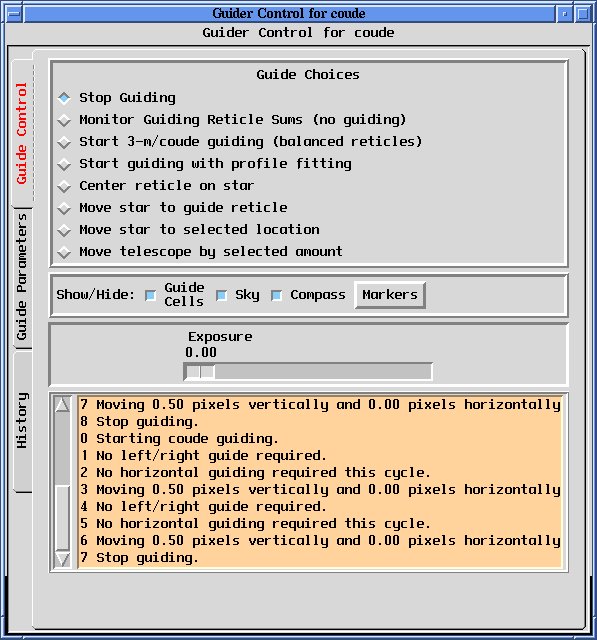
Task: Minimize the Guider Control window
Action: click(565, 14)
